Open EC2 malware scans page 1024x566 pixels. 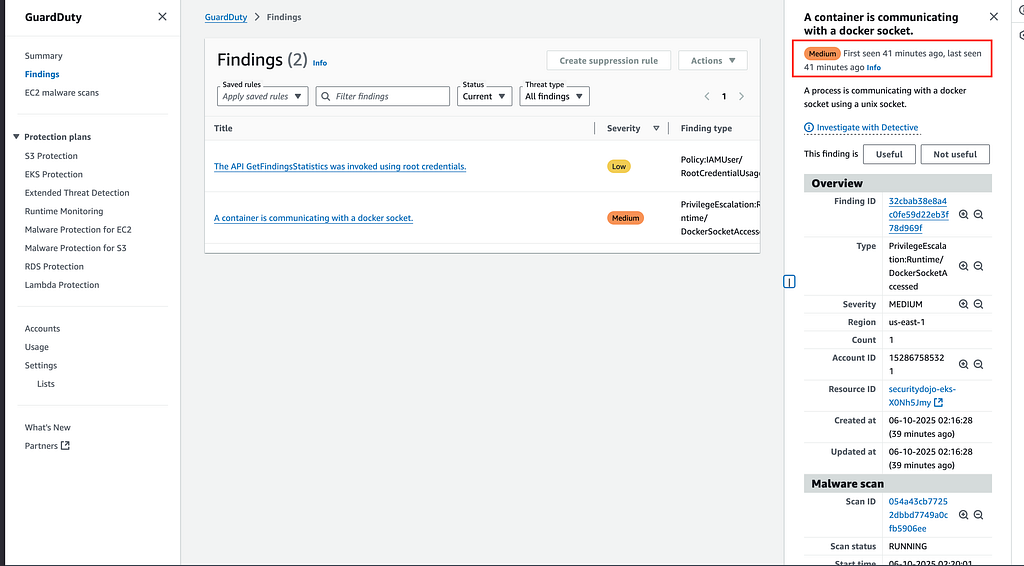[62, 93]
